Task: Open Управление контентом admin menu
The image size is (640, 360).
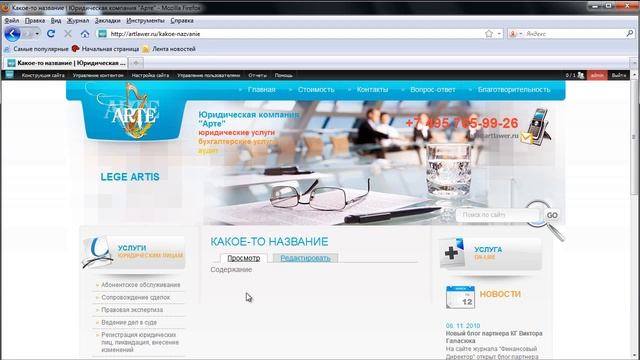Action: (x=98, y=75)
